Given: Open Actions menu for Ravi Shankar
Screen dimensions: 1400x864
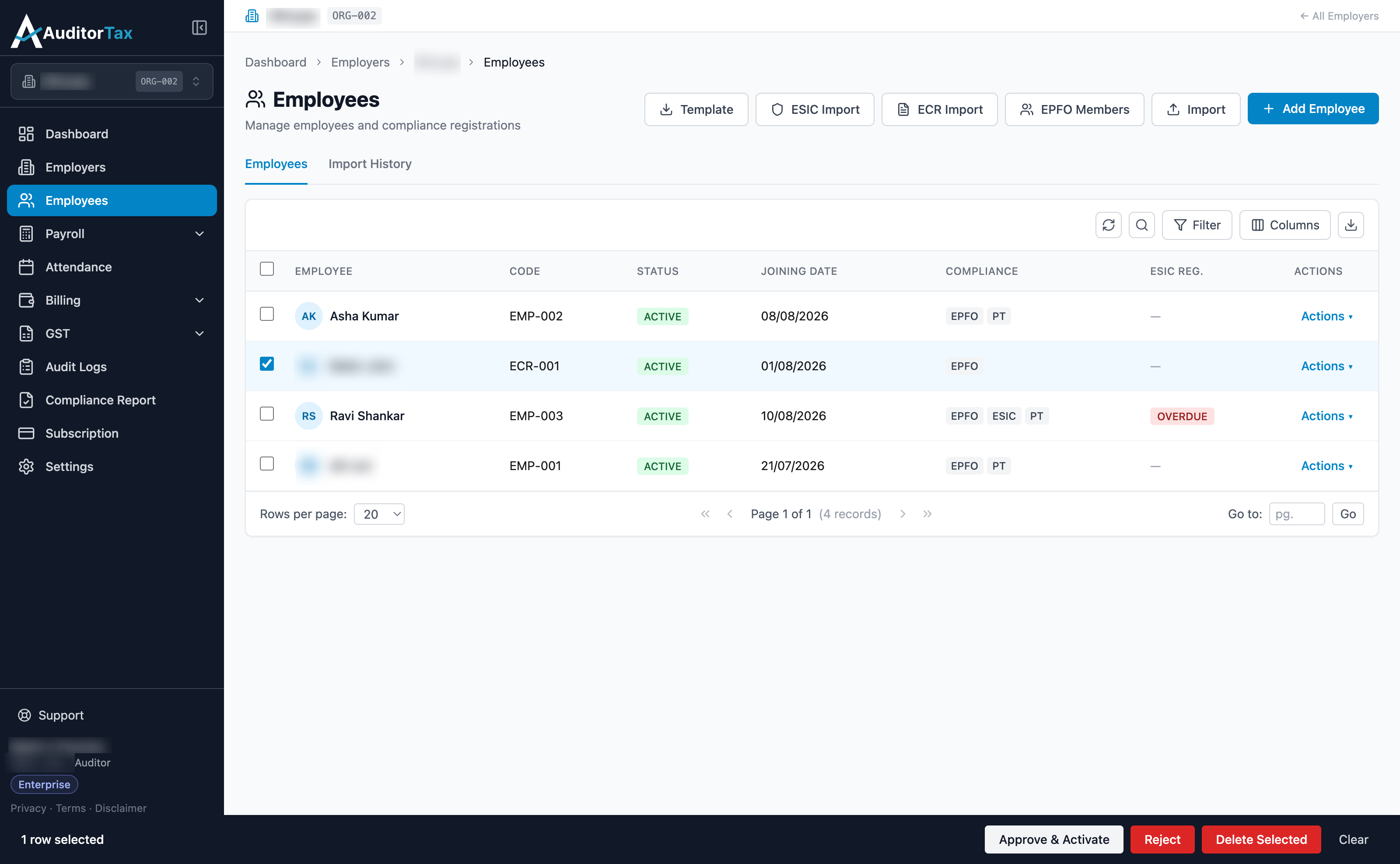Looking at the screenshot, I should point(1326,416).
